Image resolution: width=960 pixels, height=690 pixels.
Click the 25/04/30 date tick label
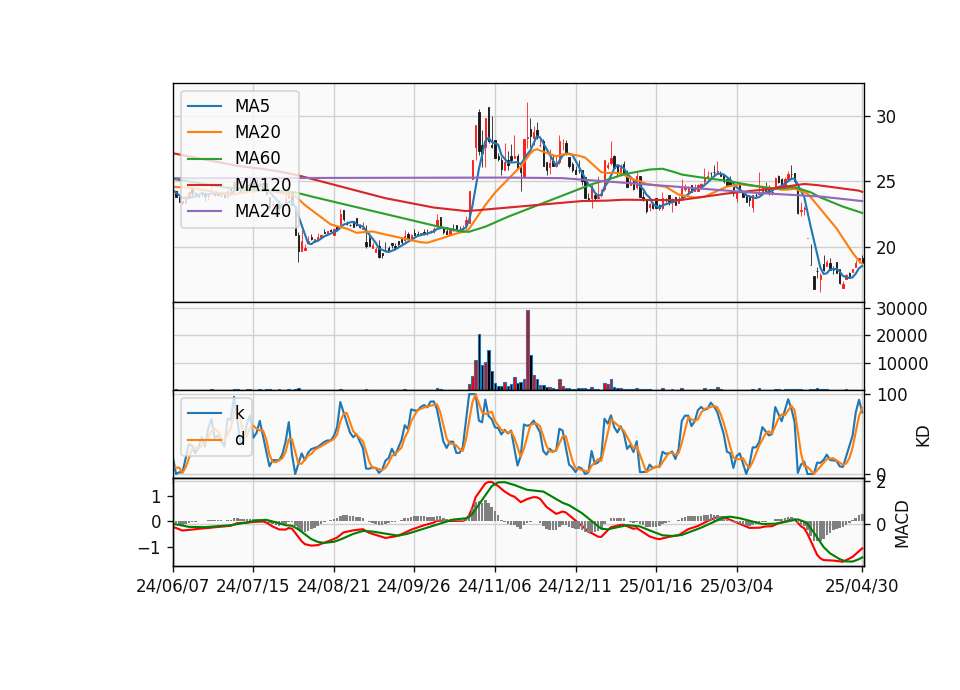point(862,586)
